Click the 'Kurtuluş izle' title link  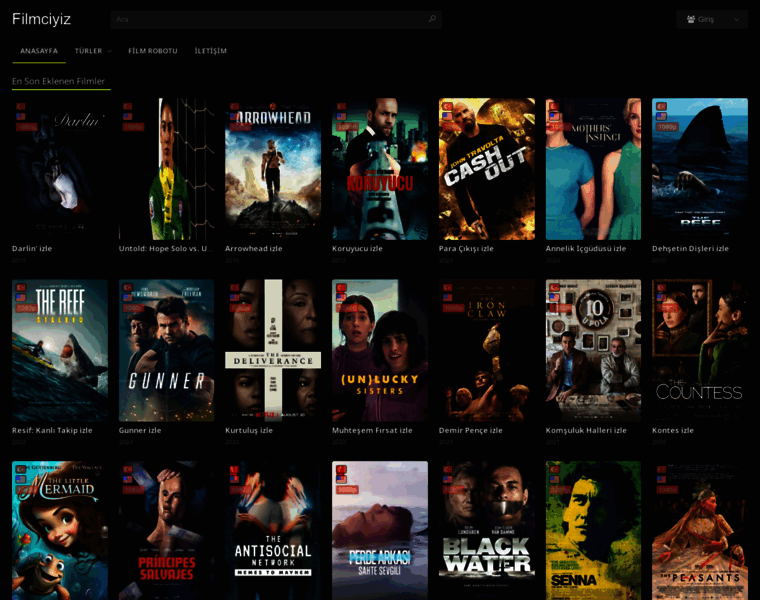click(249, 430)
